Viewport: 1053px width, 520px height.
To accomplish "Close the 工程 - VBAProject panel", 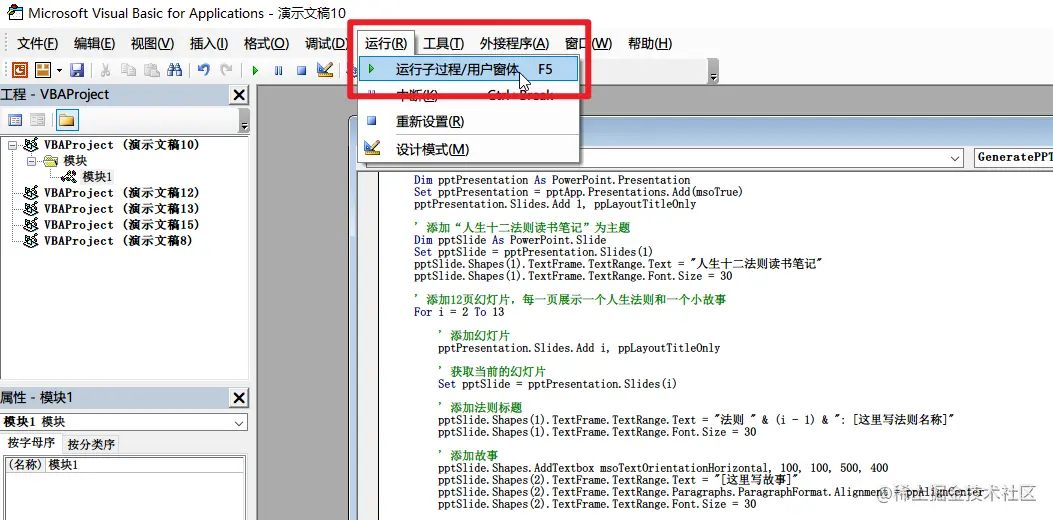I will click(239, 95).
